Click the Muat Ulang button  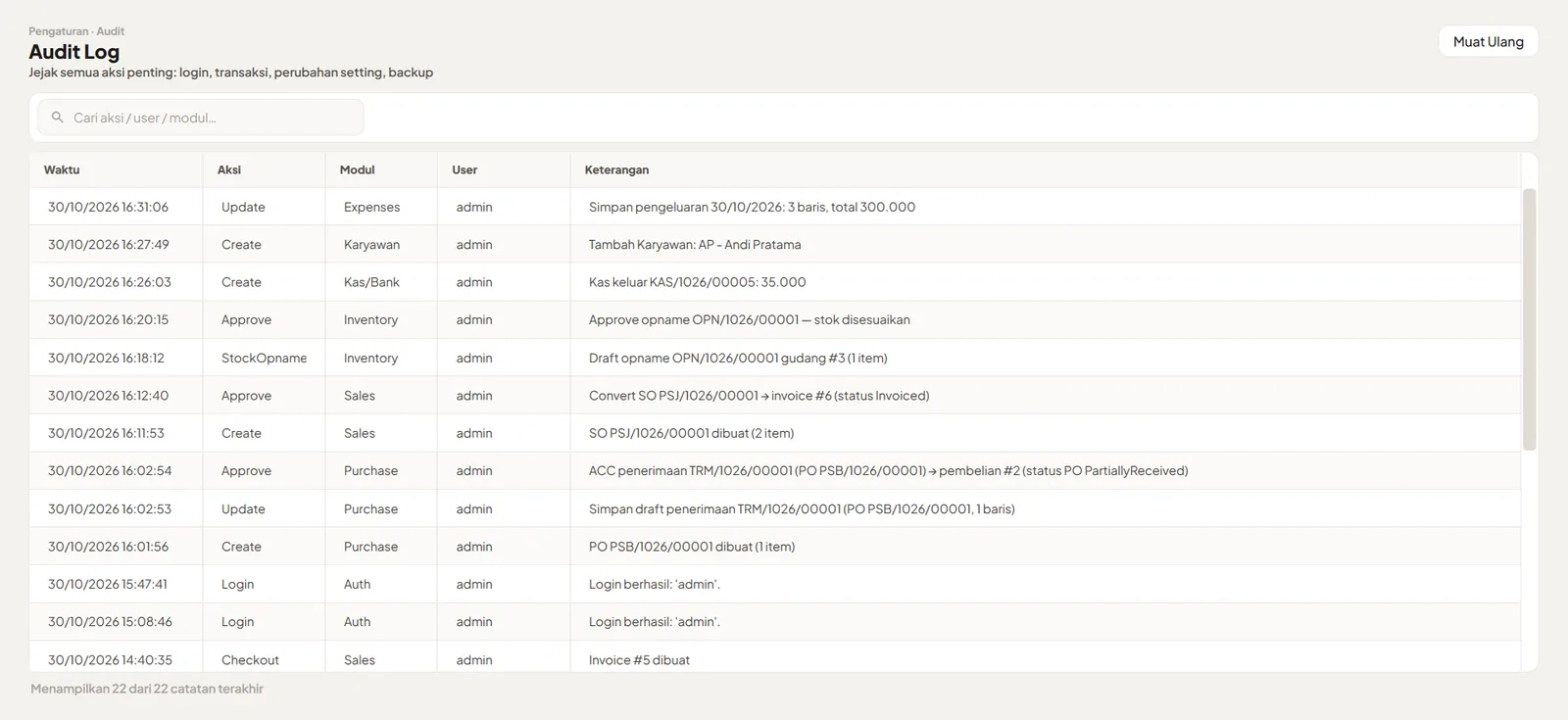(x=1488, y=41)
